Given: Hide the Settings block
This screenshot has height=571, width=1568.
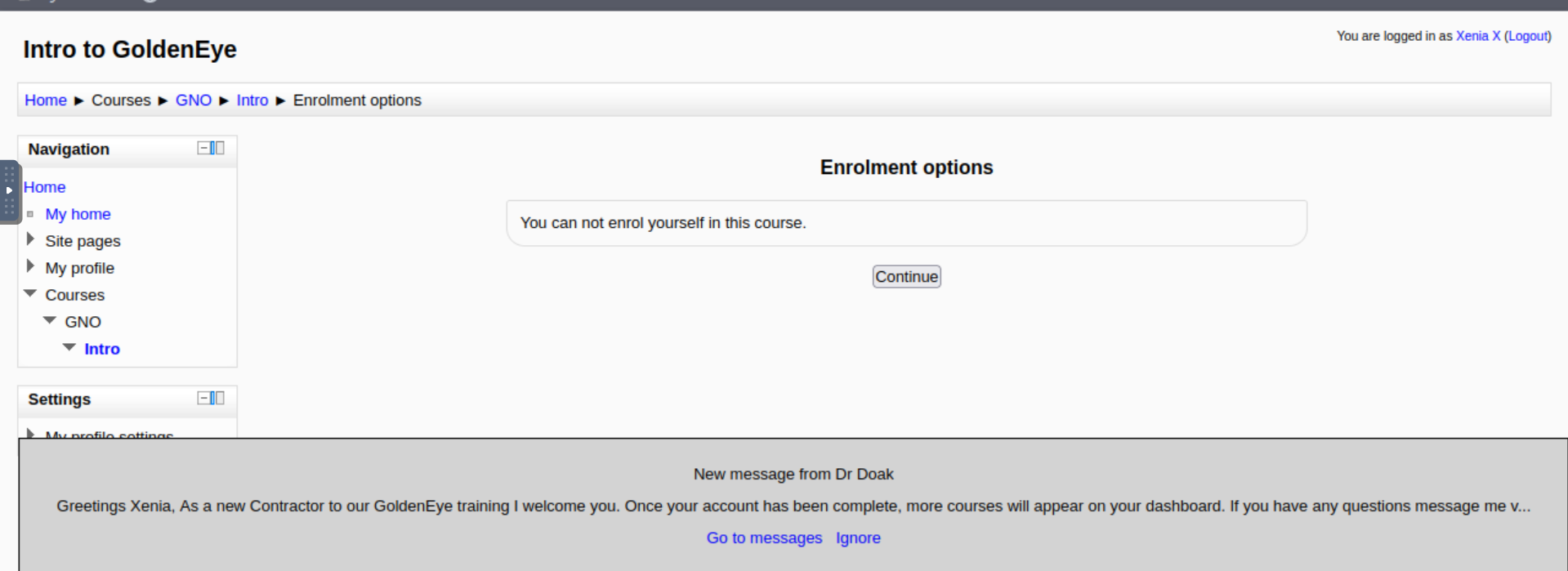Looking at the screenshot, I should pyautogui.click(x=203, y=398).
